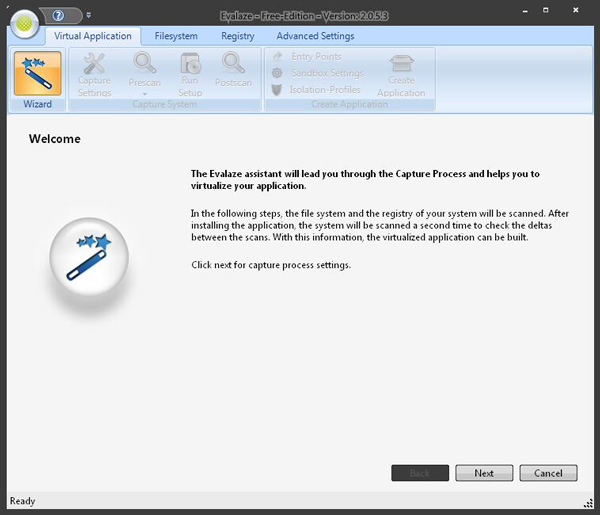The height and width of the screenshot is (515, 600).
Task: Click the Create Application box icon
Action: (401, 64)
